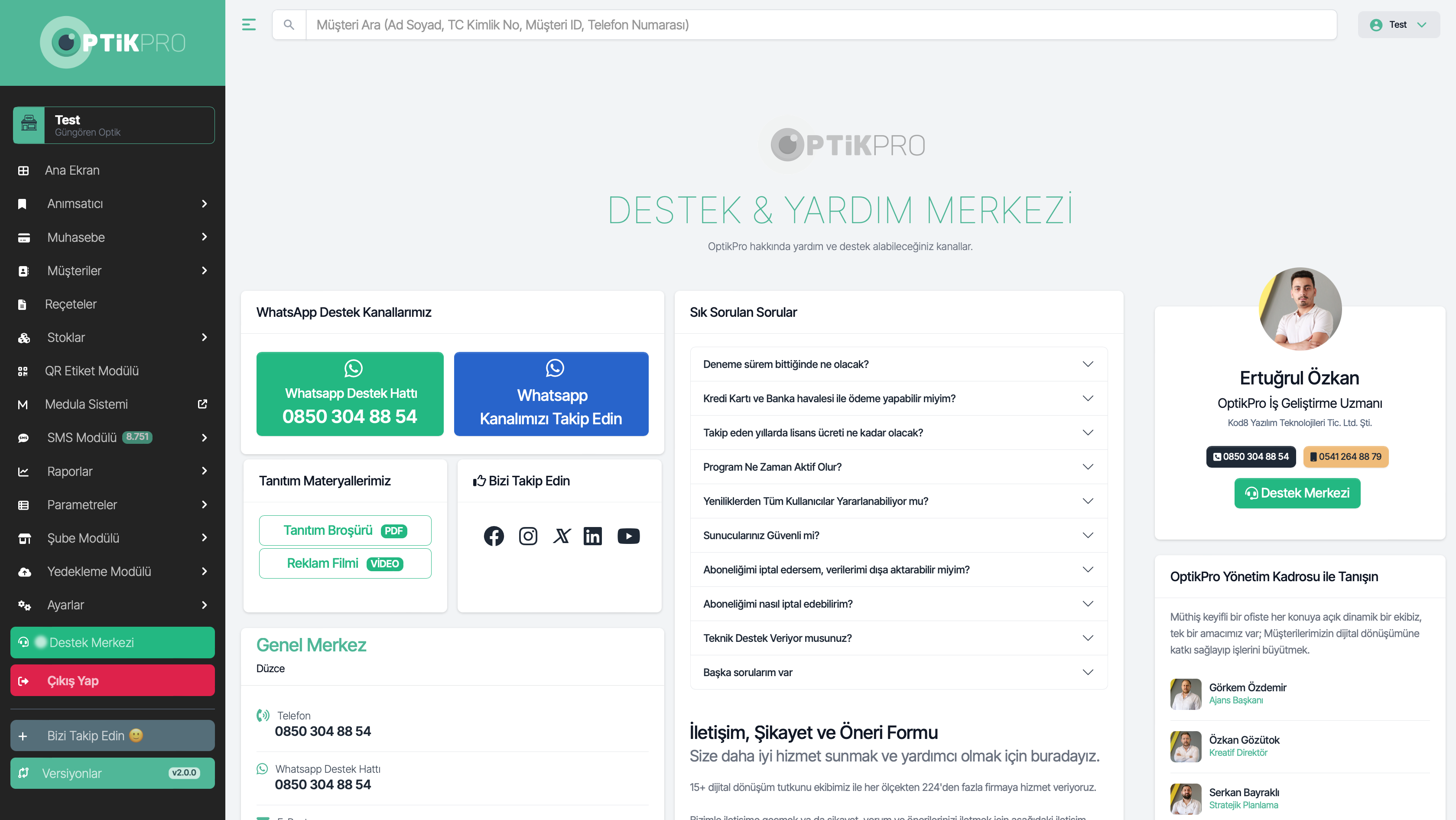Open Reçeteler menu item
Screen dimensions: 1456x820
coord(113,305)
